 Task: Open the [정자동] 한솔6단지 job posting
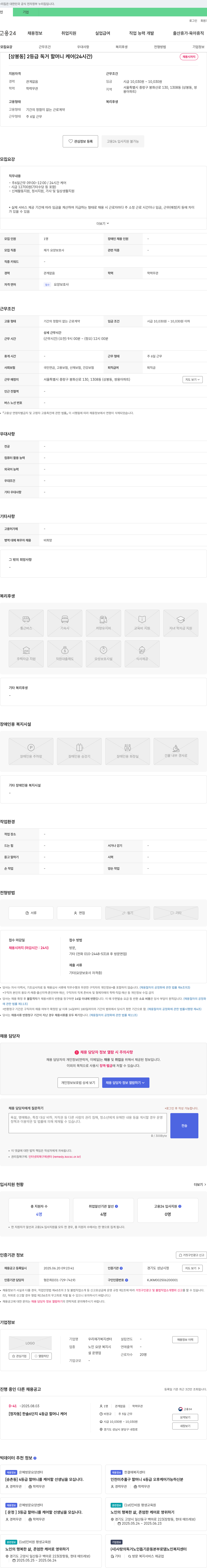(x=38, y=1414)
